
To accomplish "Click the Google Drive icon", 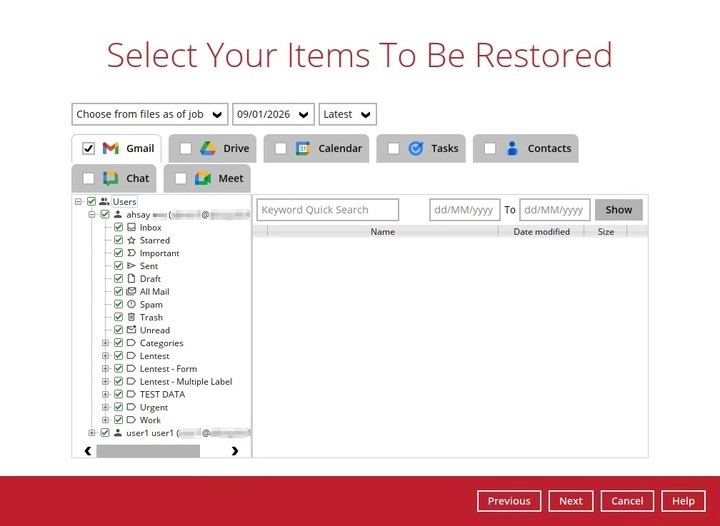I will coord(207,148).
